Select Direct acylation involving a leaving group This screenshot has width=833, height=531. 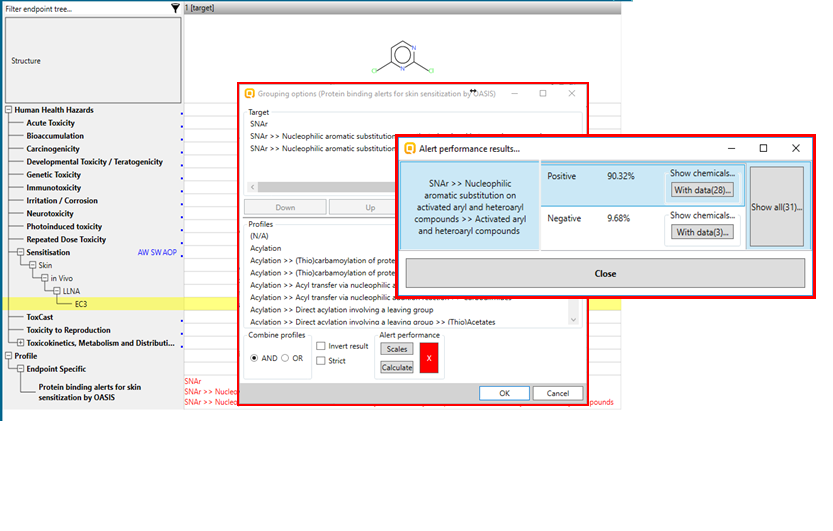(x=342, y=310)
